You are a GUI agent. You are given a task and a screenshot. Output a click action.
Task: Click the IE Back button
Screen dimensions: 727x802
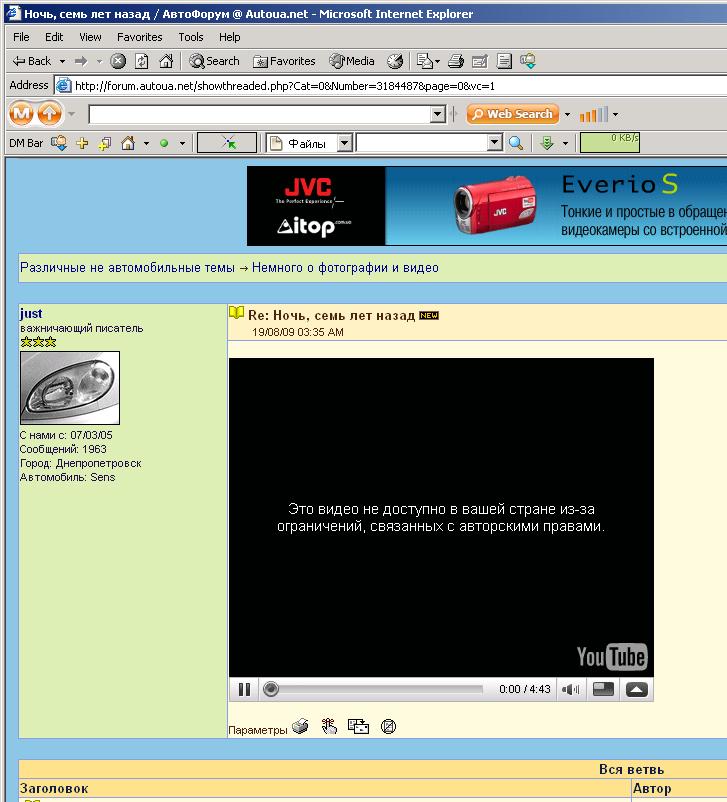pyautogui.click(x=31, y=61)
